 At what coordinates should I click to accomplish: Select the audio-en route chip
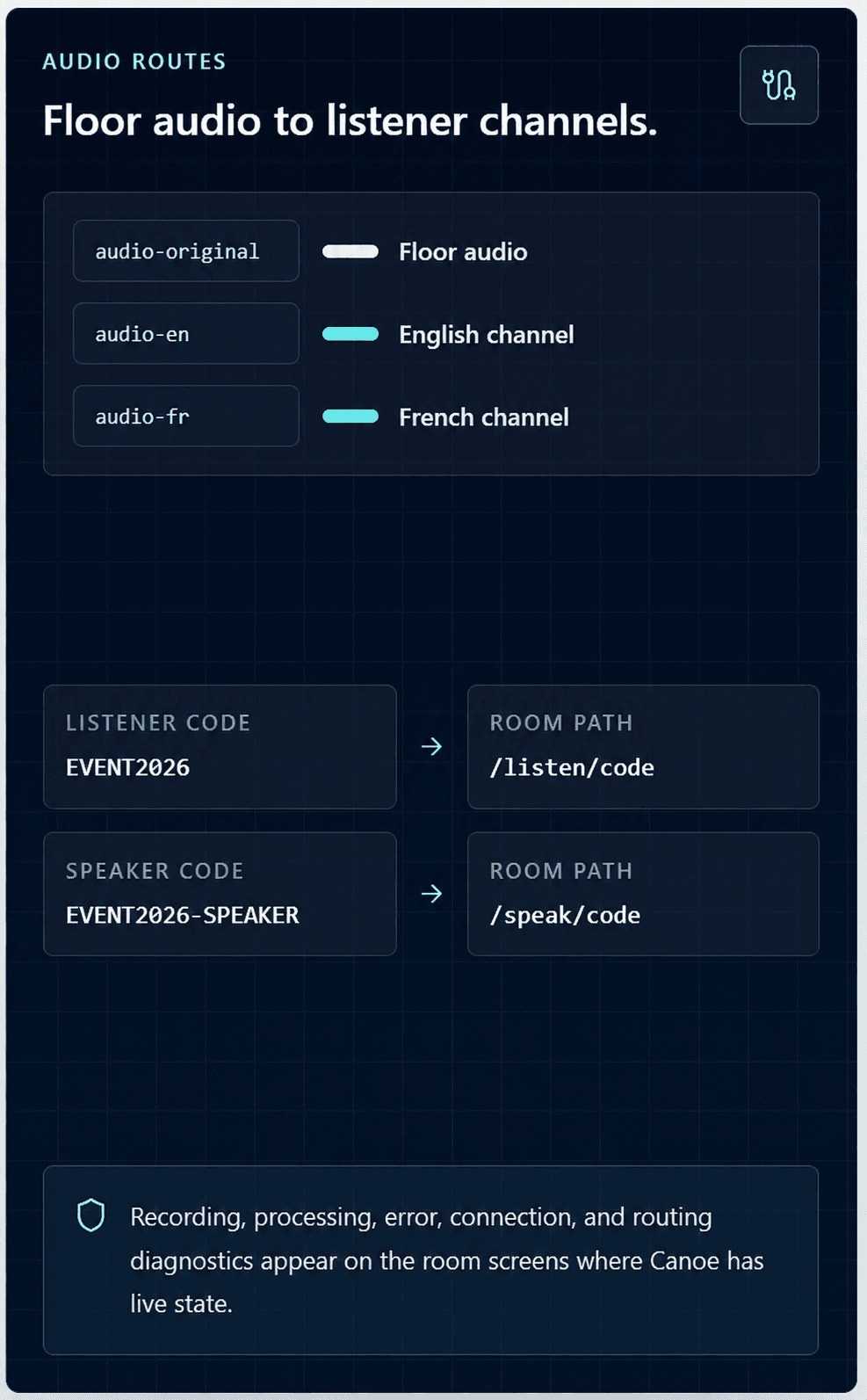pos(186,334)
